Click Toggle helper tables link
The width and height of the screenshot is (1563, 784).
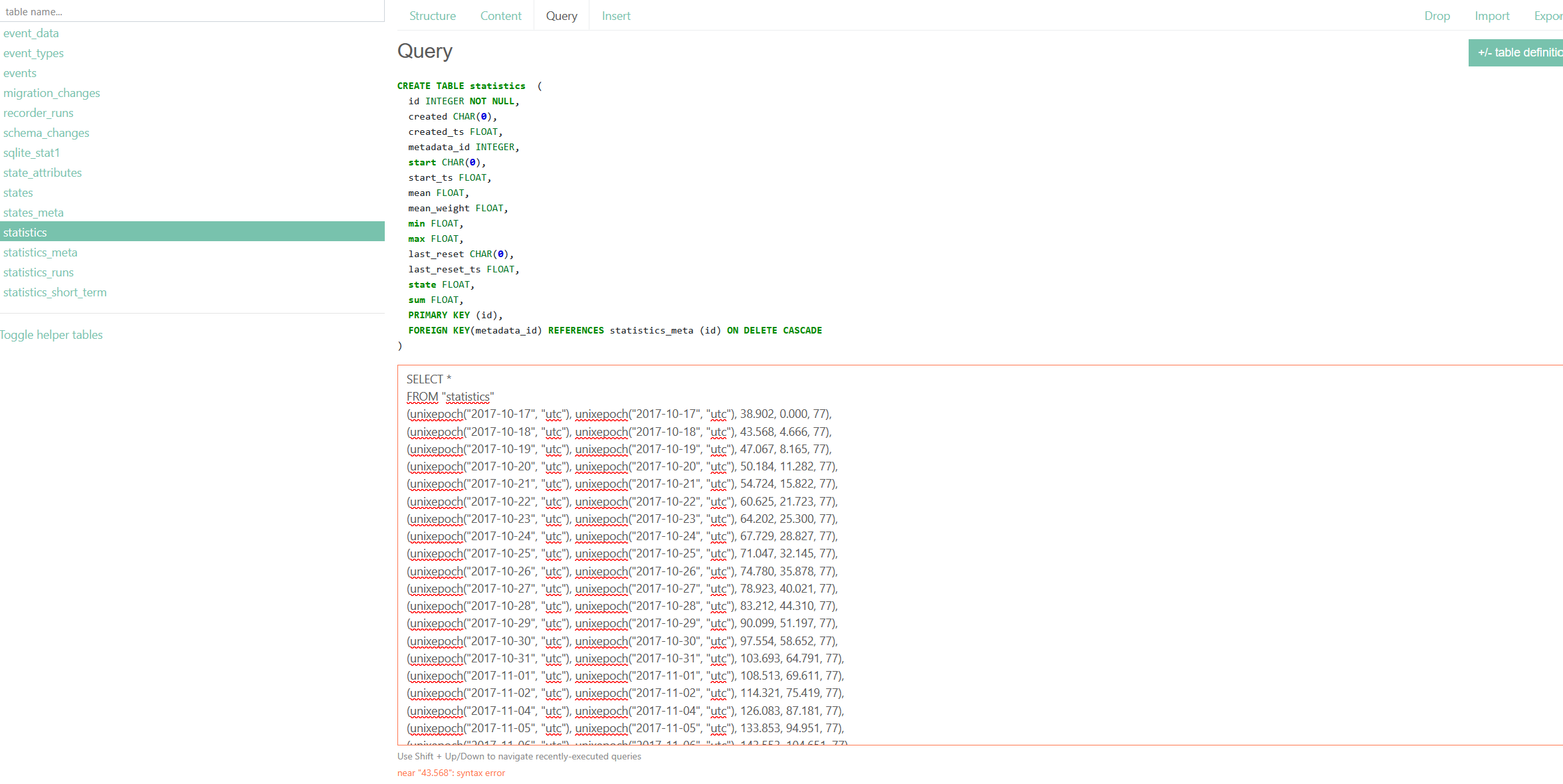pos(51,335)
